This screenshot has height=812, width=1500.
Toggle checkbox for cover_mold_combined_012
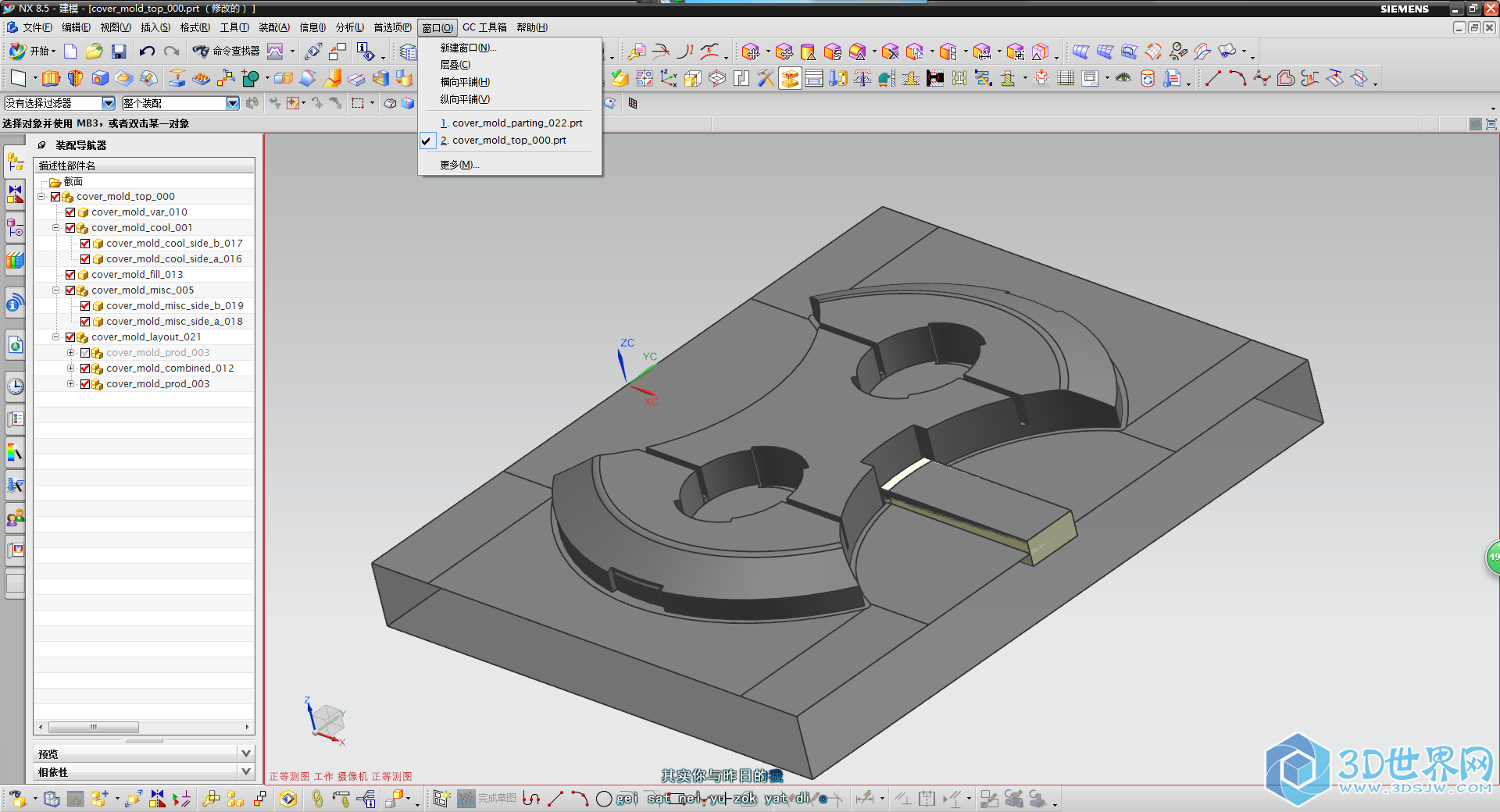click(x=85, y=369)
